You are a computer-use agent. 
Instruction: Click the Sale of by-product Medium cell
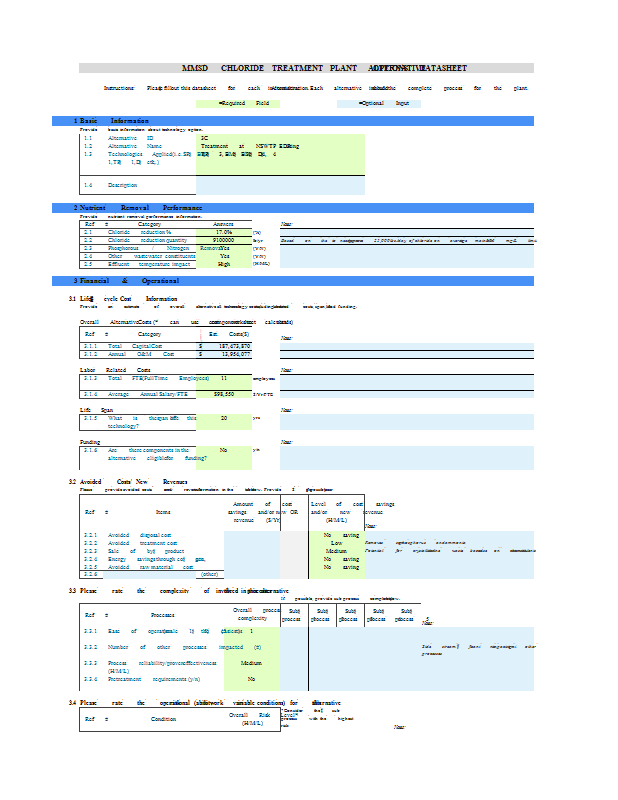335,551
